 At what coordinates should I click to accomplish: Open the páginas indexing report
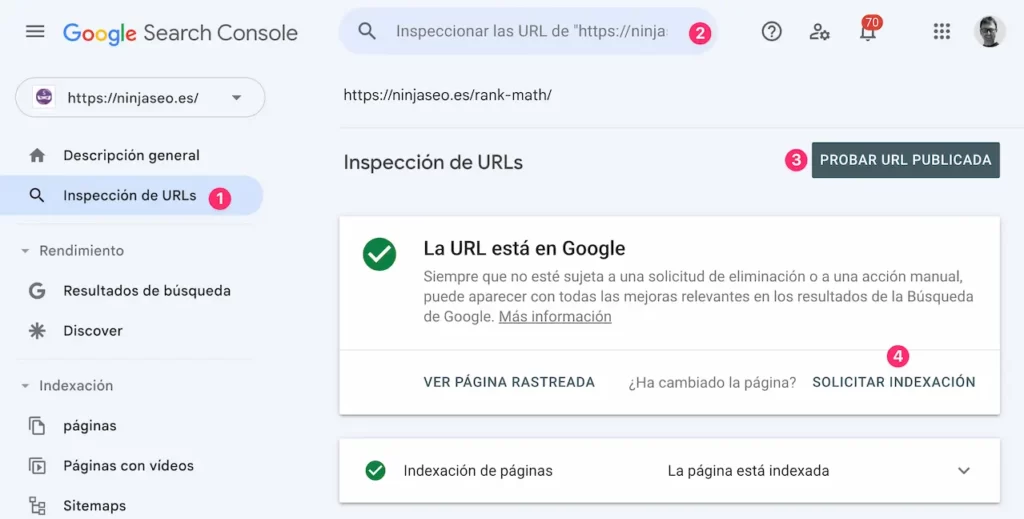click(89, 426)
